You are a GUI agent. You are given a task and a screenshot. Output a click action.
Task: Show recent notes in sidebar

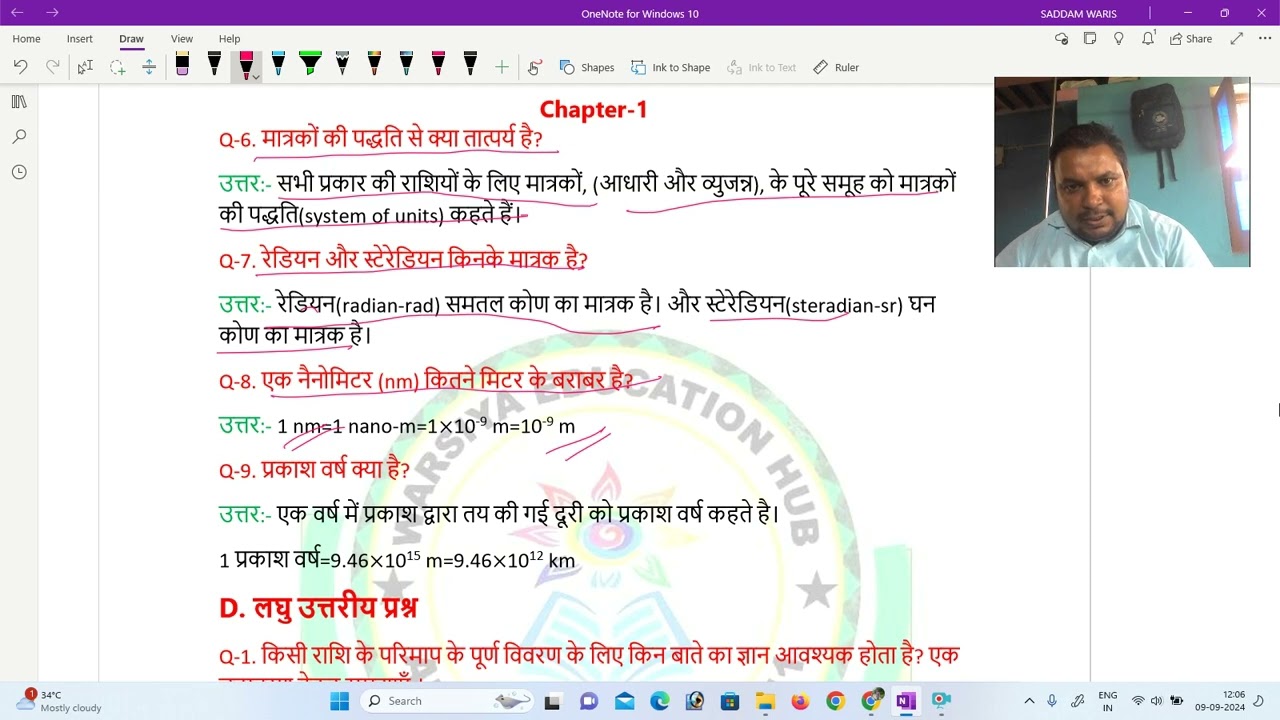[19, 172]
